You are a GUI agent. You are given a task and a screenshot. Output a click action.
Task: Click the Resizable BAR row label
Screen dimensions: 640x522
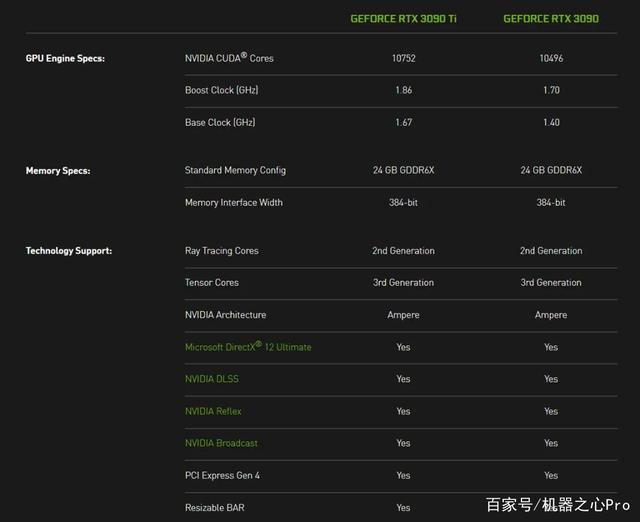(x=215, y=507)
